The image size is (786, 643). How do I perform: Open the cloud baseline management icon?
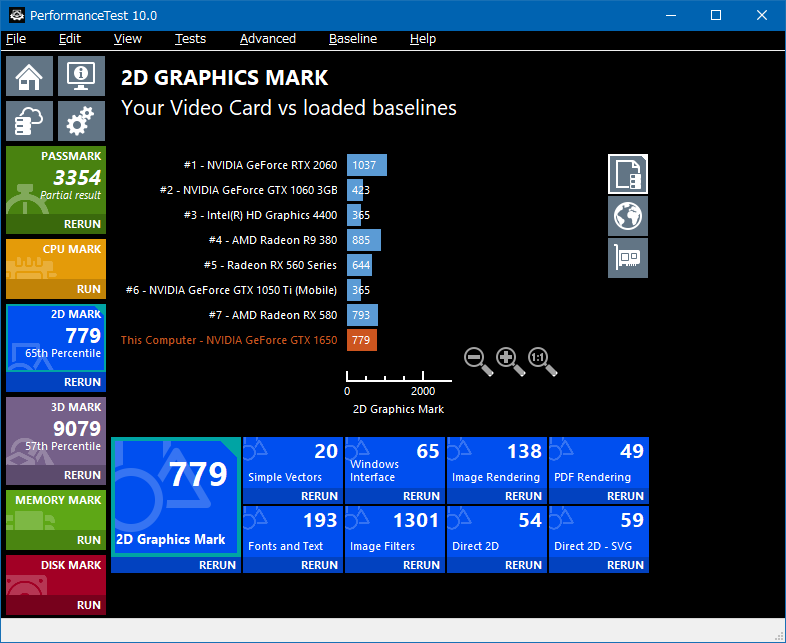[30, 121]
